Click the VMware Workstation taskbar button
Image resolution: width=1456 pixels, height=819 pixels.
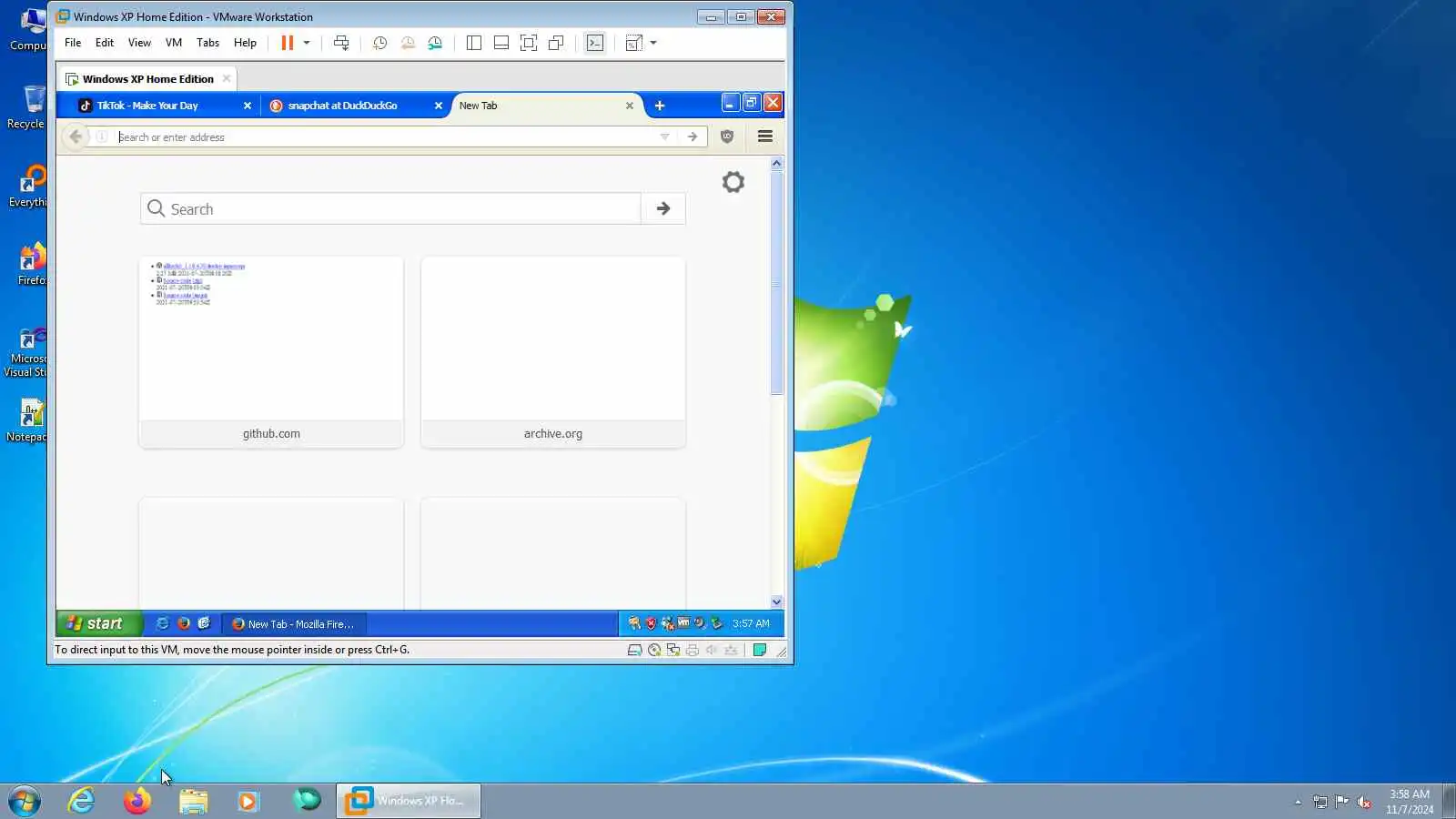tap(409, 801)
